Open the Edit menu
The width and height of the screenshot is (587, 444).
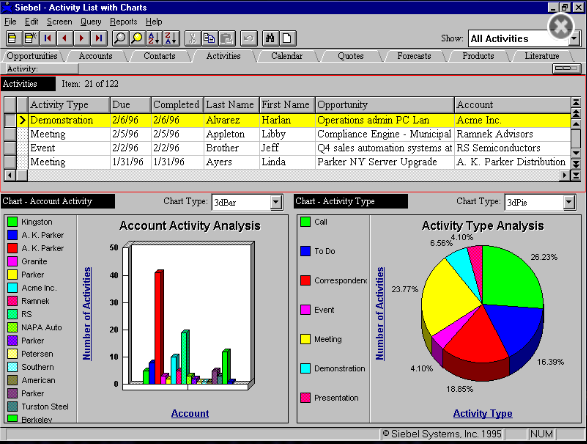point(31,22)
